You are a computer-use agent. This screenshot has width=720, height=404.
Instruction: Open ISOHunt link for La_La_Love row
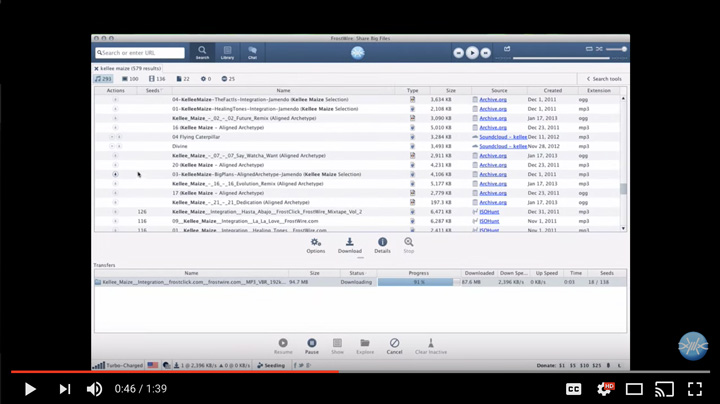point(489,221)
